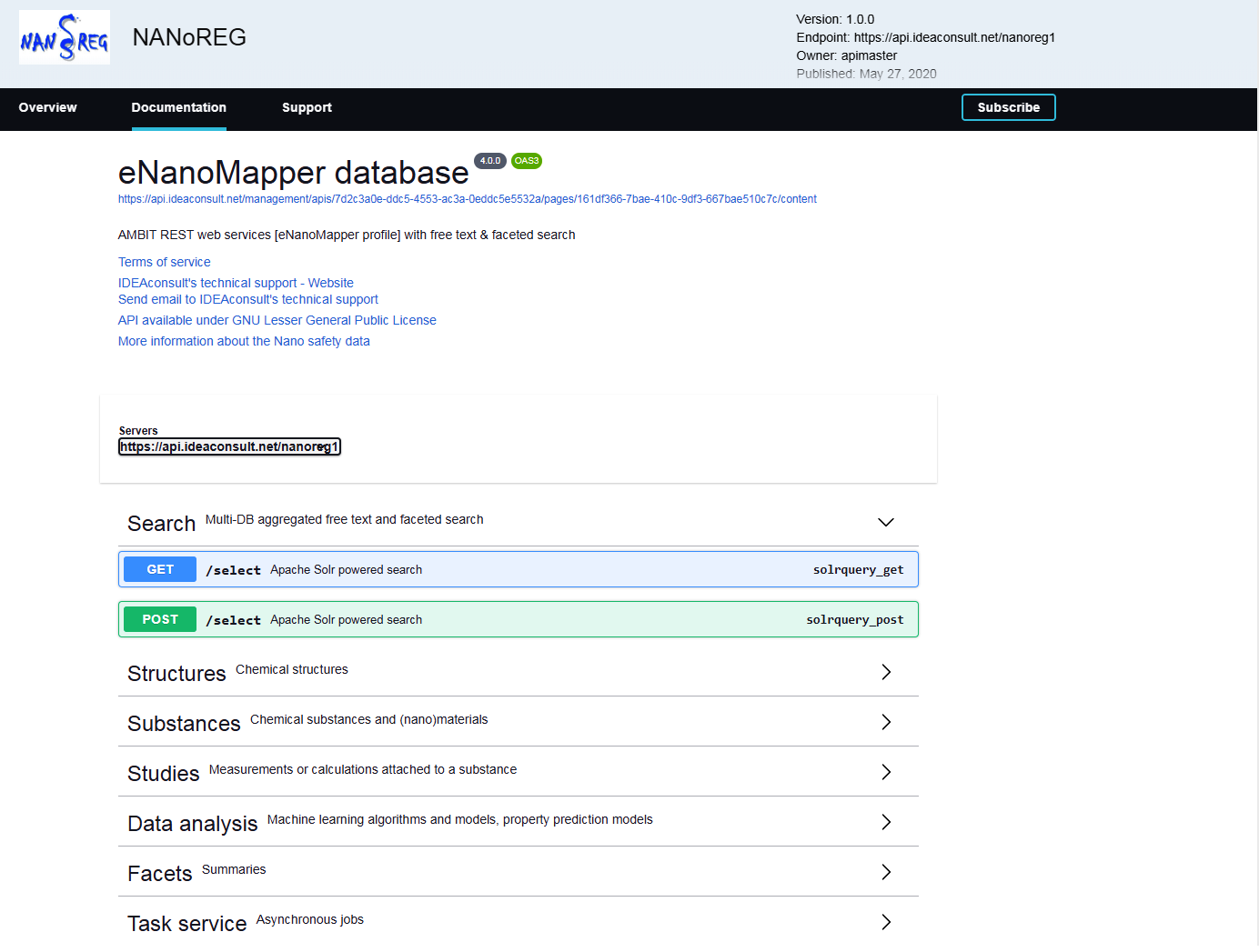Follow the GNU Lesser General Public License link
1259x952 pixels.
(277, 320)
